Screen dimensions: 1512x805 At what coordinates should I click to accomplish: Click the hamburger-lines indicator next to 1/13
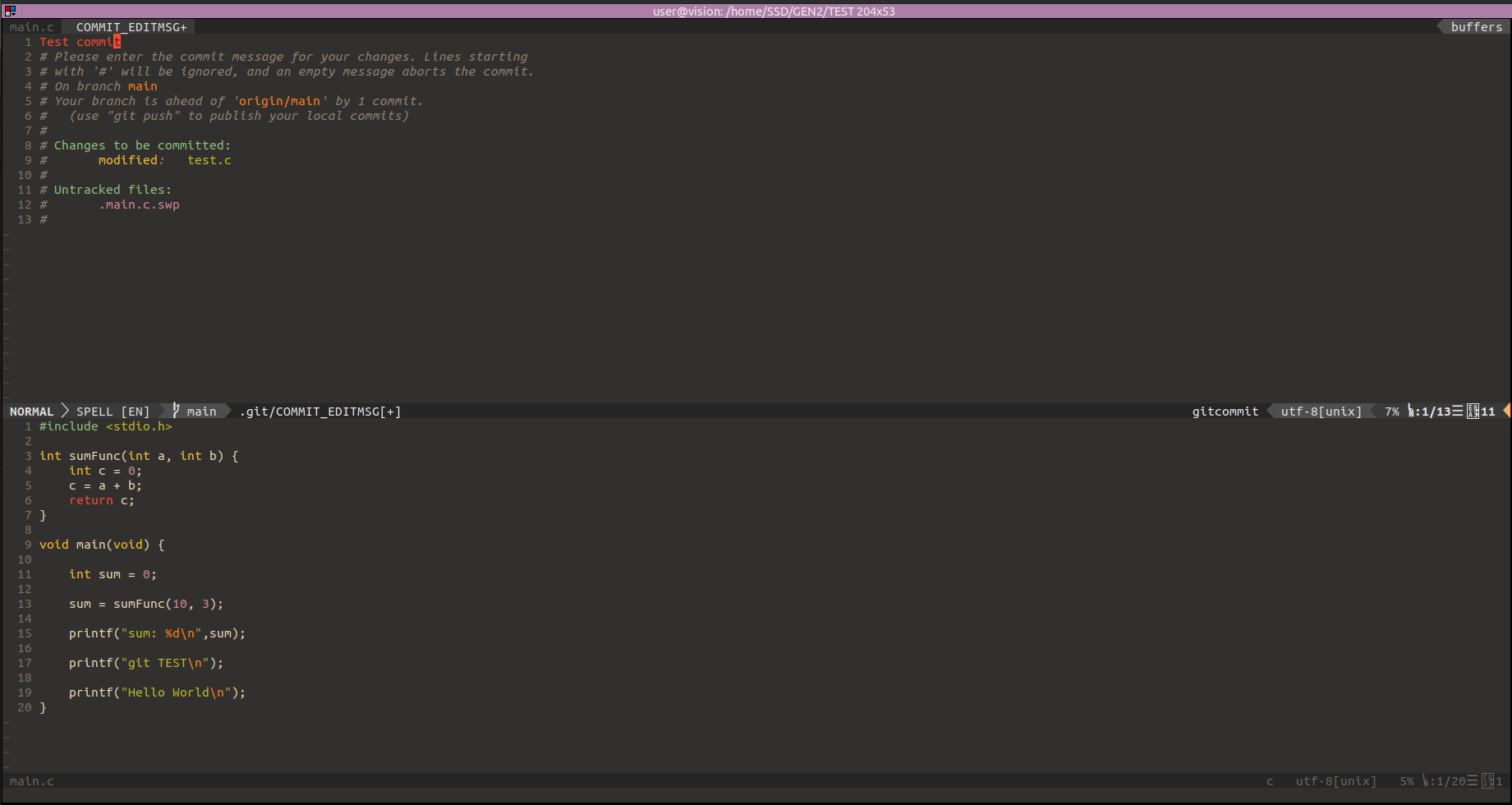(1458, 411)
